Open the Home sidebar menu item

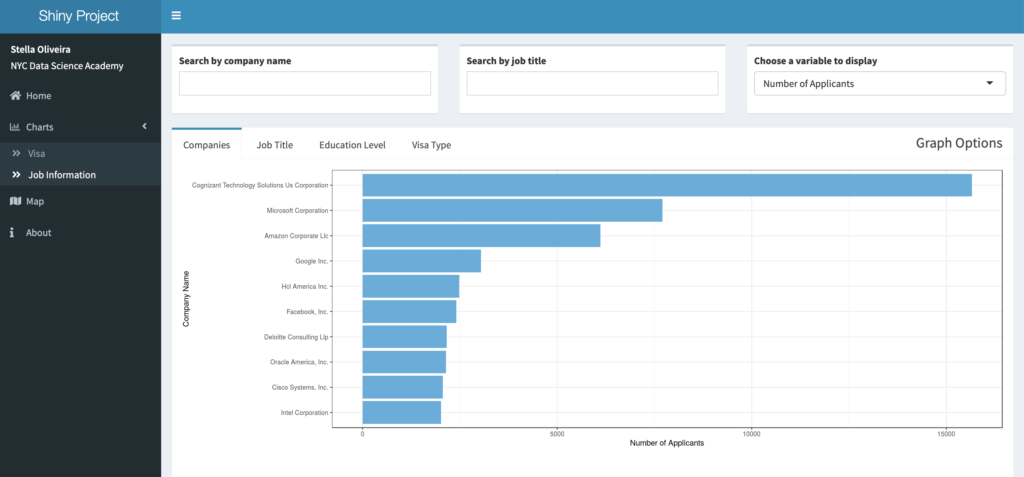pos(80,95)
